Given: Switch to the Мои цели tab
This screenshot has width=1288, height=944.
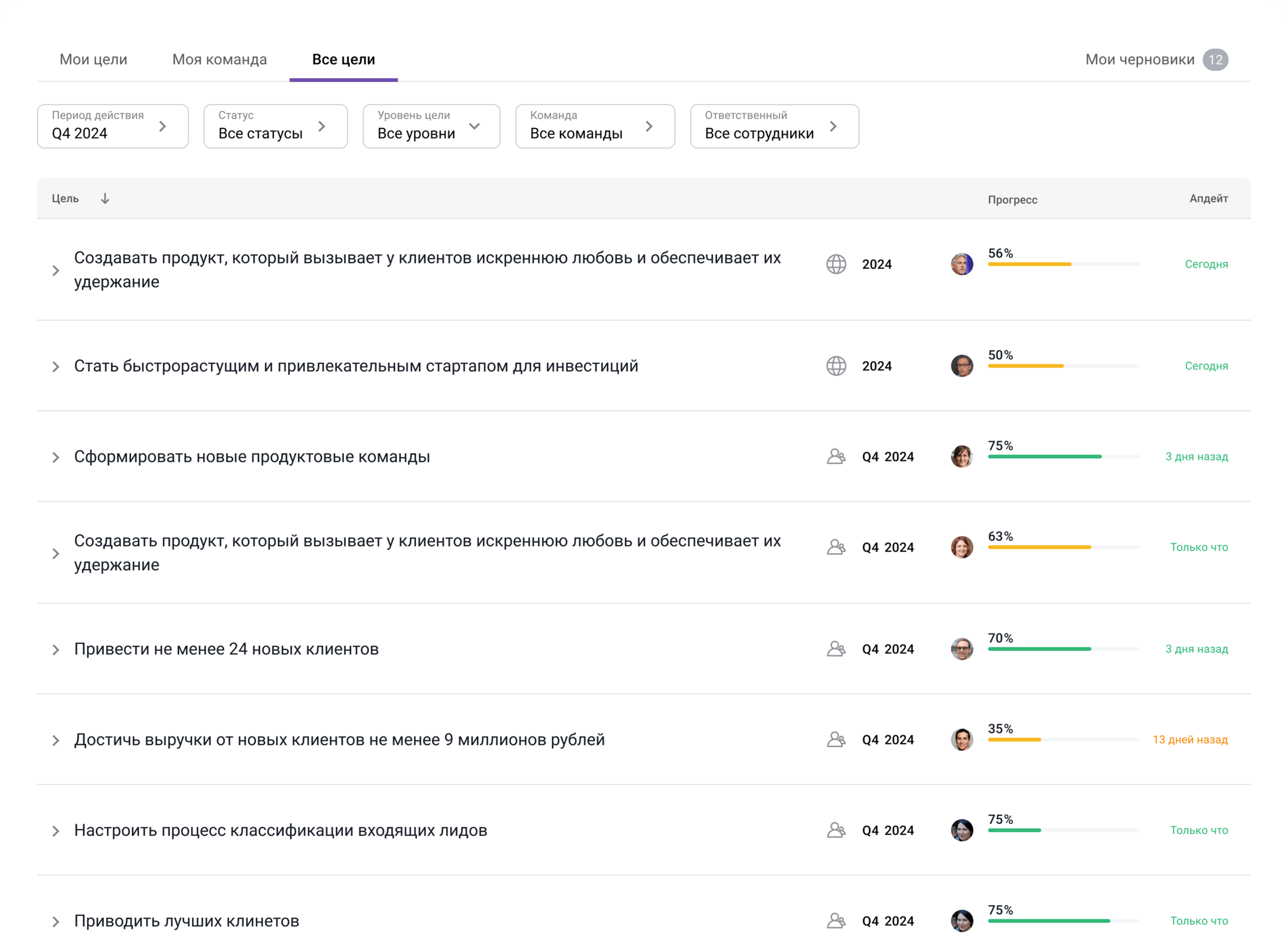Looking at the screenshot, I should point(93,59).
